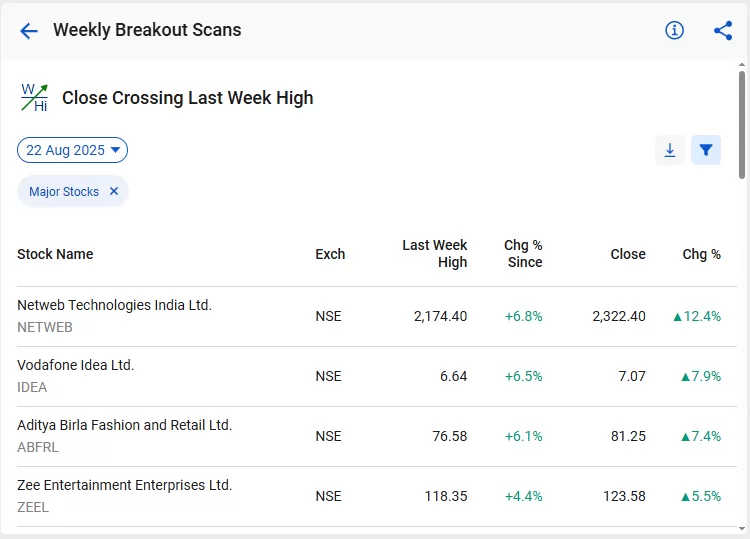Click ABFRL last week high 76.58
The image size is (750, 539).
tap(450, 436)
